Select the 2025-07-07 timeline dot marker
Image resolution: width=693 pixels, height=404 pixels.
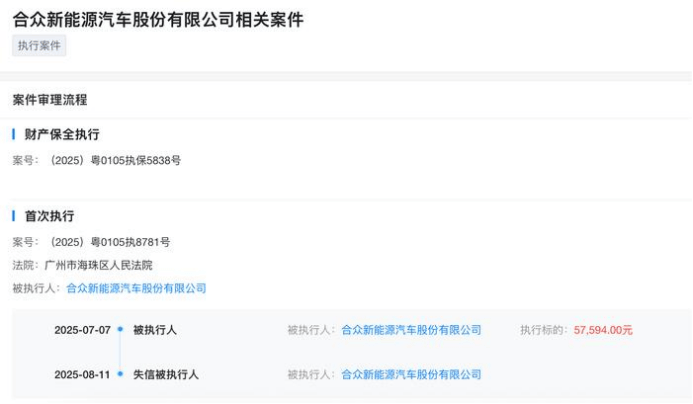point(120,329)
